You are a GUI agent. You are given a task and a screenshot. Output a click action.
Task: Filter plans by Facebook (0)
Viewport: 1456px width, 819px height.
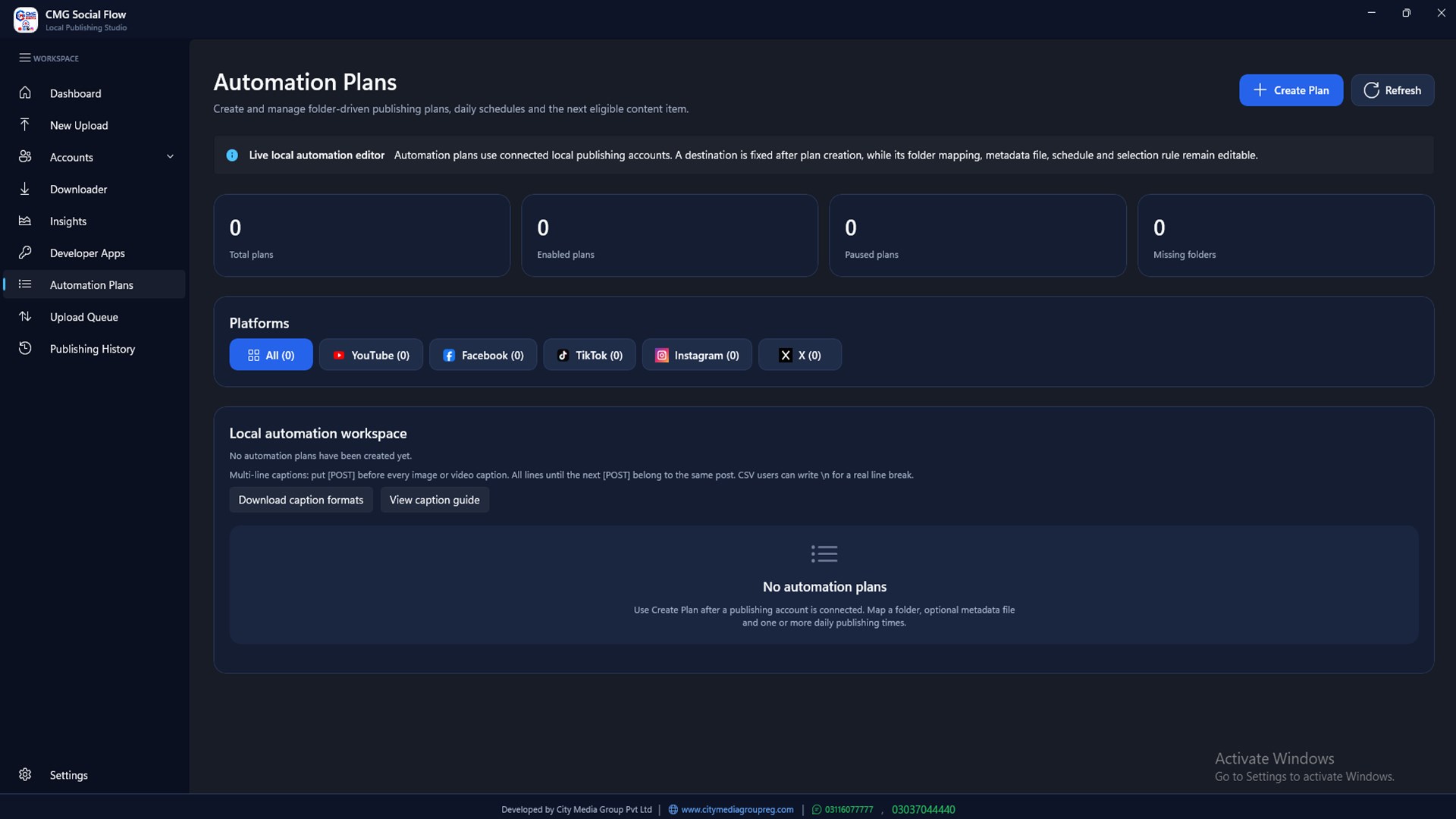(483, 355)
